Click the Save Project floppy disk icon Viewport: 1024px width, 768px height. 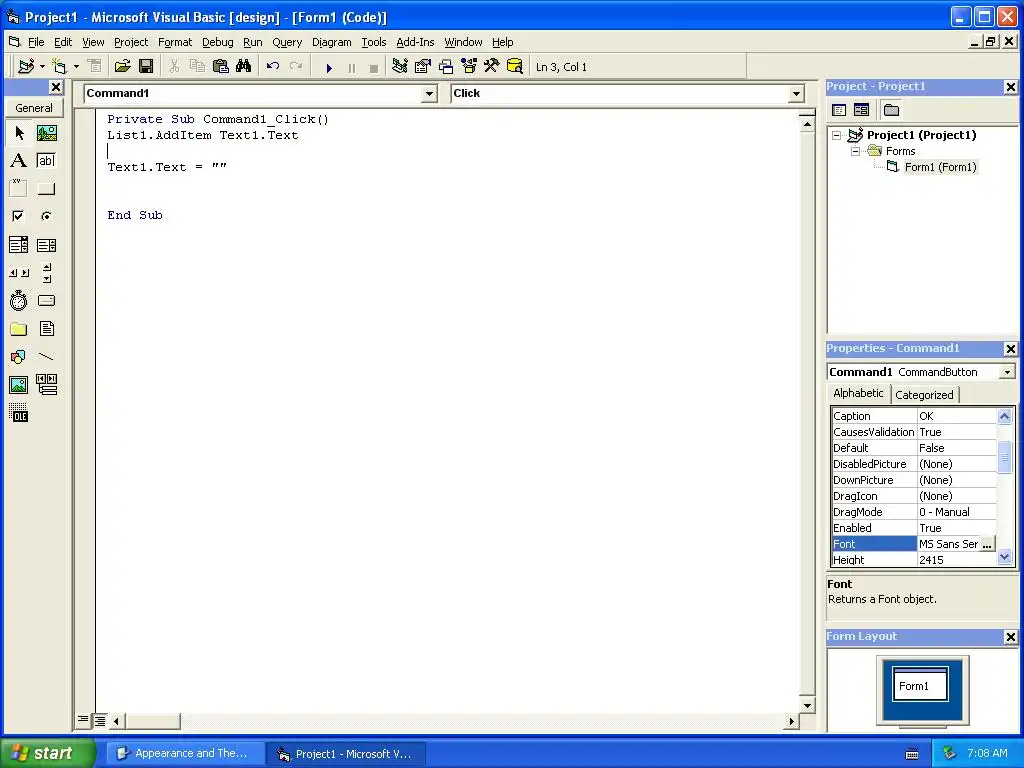(146, 67)
